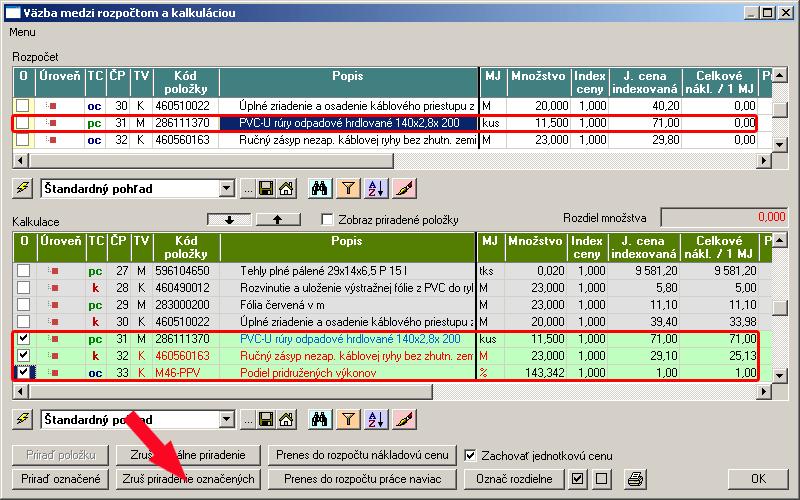The width and height of the screenshot is (800, 500).
Task: Tick the checkbox for Rozpočet row 30 Úplné zriadenie
Action: tap(22, 106)
